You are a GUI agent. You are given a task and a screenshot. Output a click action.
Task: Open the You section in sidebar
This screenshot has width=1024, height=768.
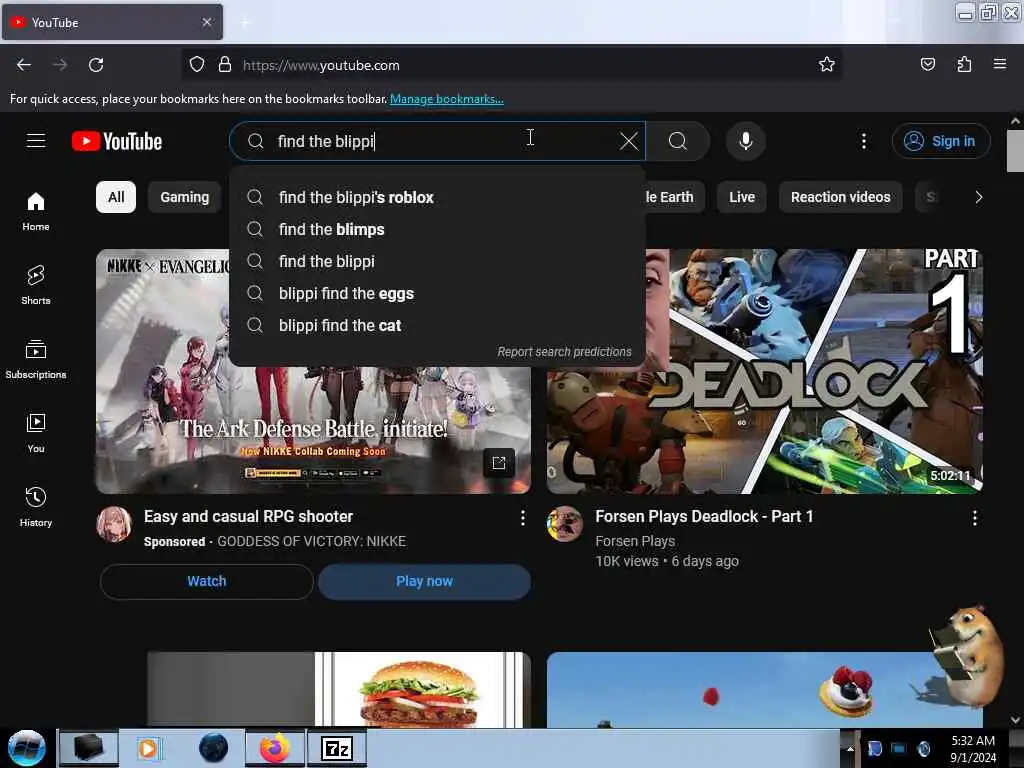pos(36,434)
